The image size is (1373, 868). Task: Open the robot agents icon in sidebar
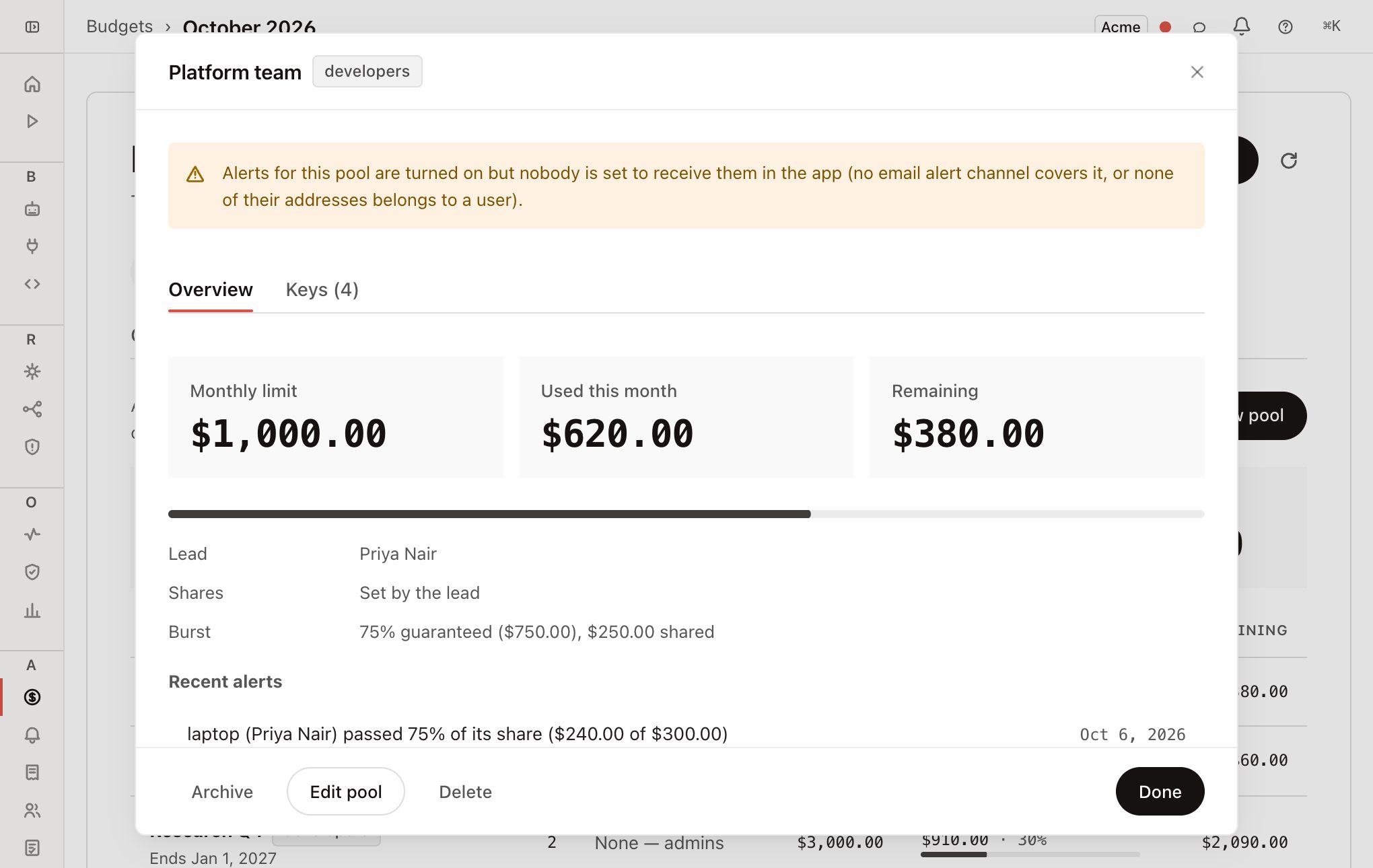(x=32, y=209)
